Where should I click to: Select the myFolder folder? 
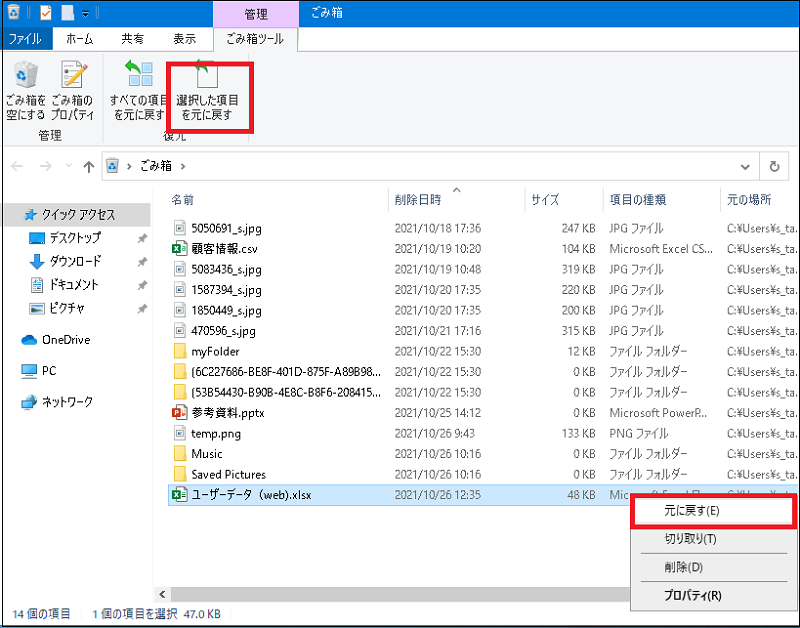coord(215,351)
